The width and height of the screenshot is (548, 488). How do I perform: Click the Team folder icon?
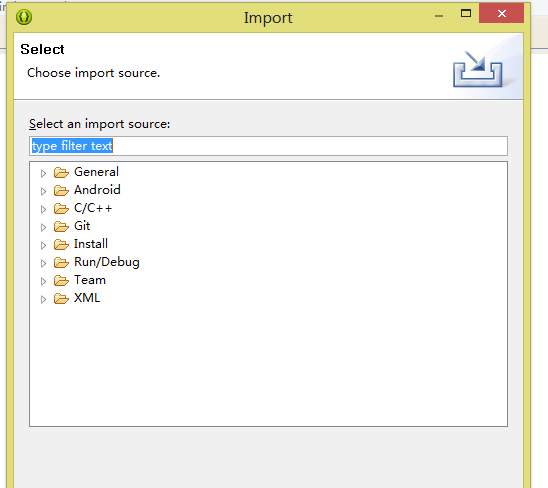pyautogui.click(x=61, y=280)
